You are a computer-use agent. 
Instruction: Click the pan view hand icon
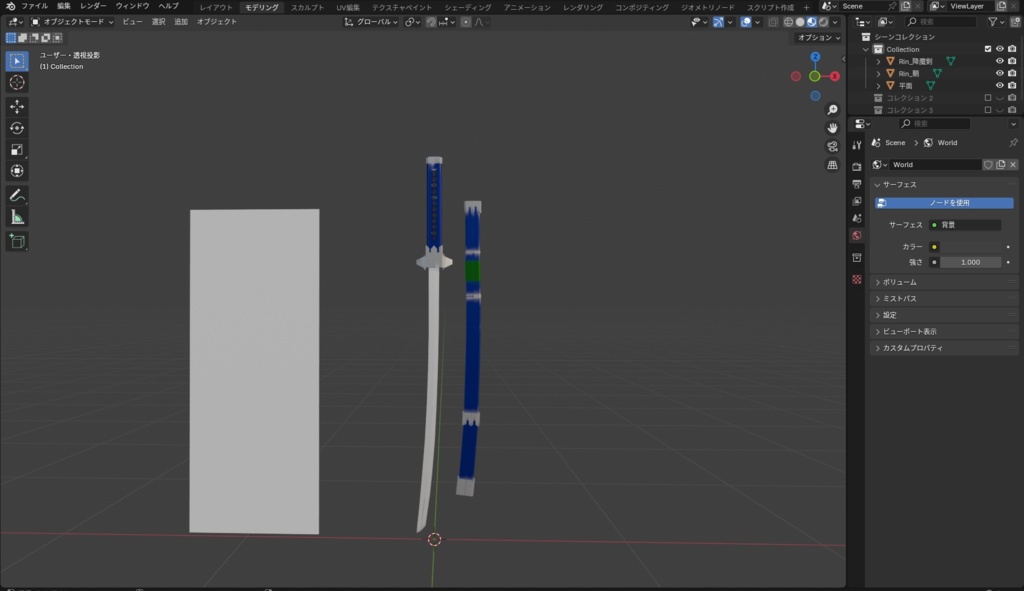[832, 128]
